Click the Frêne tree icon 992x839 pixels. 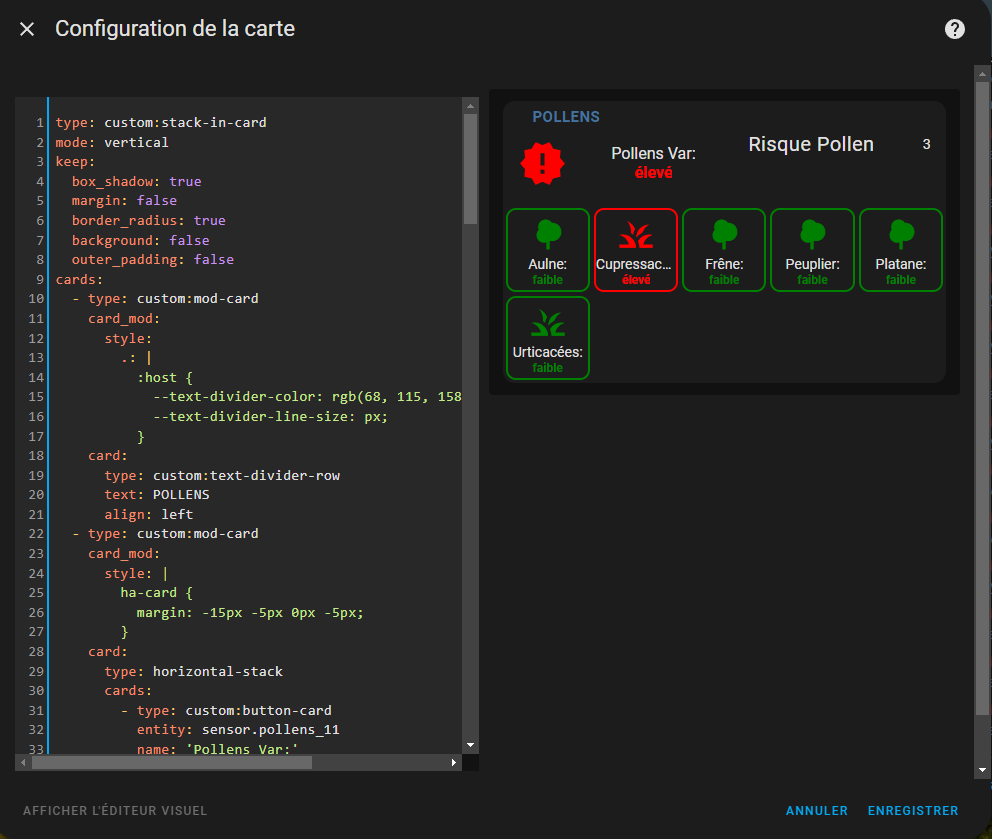point(724,234)
